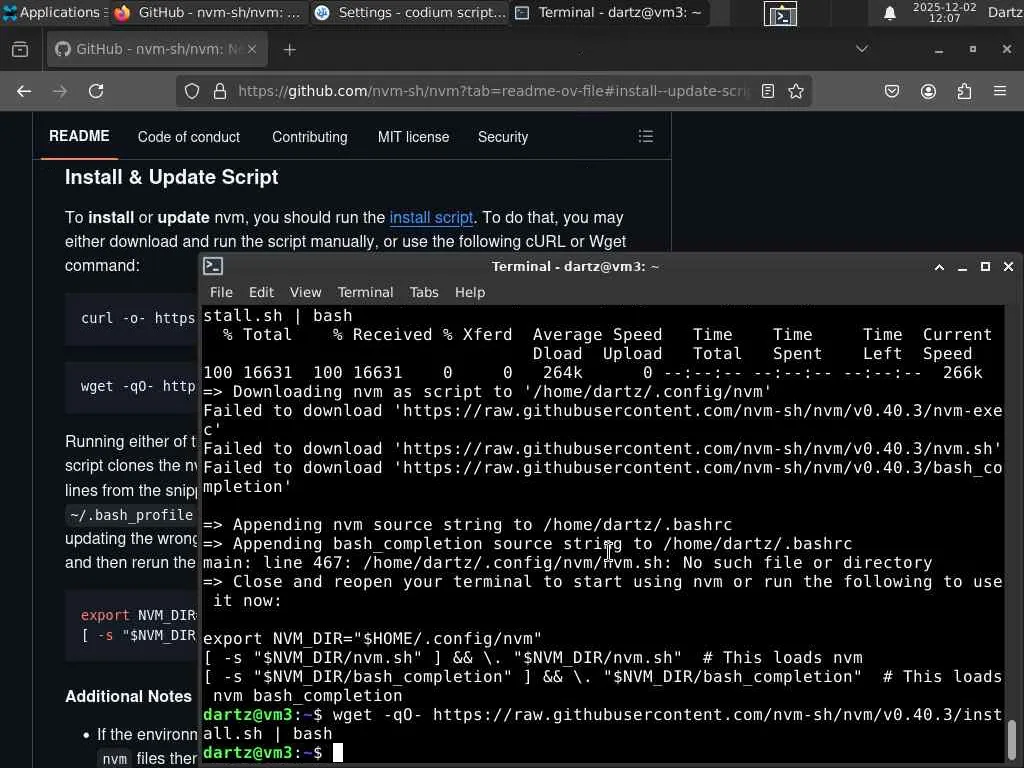
Task: Click the Dartz user label in top panel
Action: pyautogui.click(x=1005, y=12)
